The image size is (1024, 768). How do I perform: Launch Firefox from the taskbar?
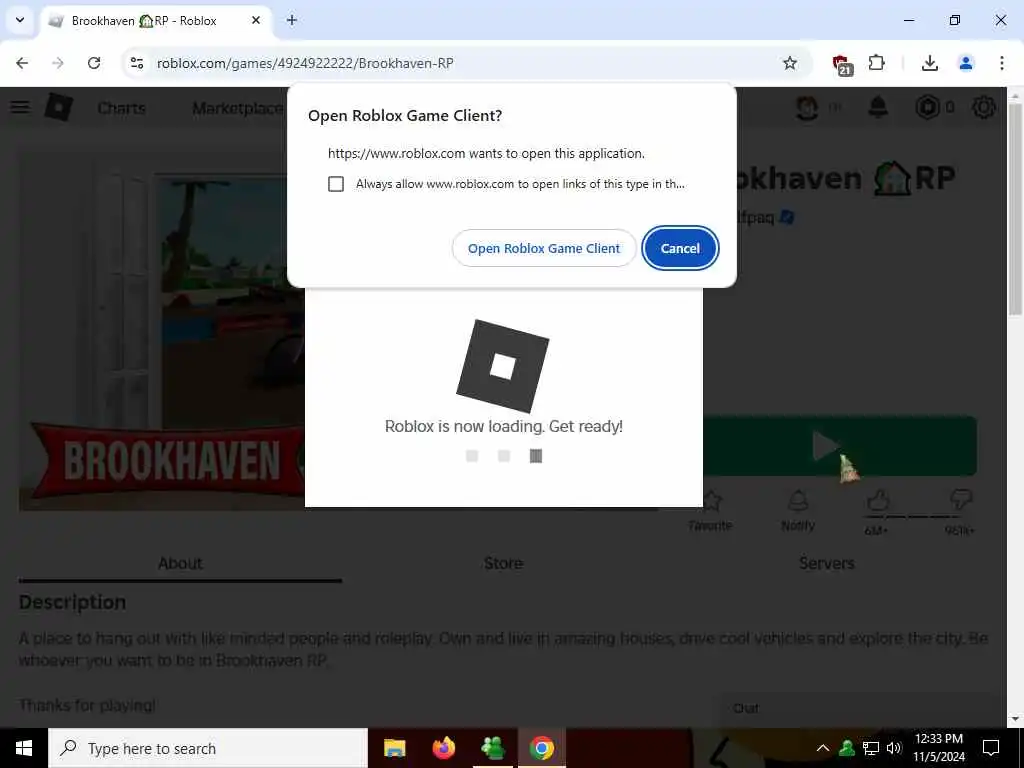(x=443, y=748)
